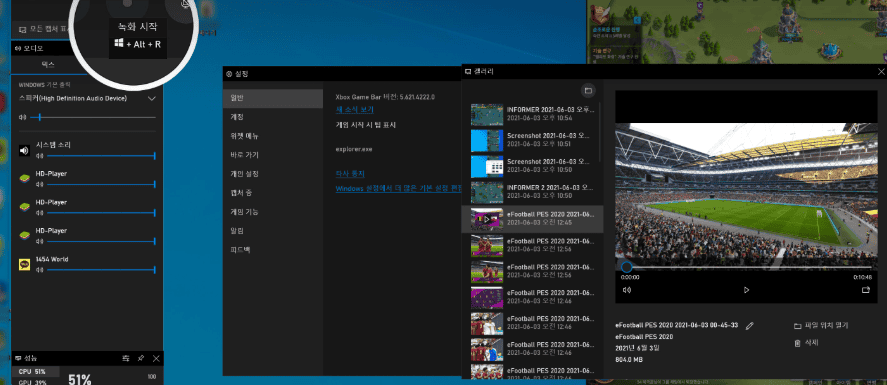
Task: Select the CPU 51% performance tab
Action: [36, 371]
